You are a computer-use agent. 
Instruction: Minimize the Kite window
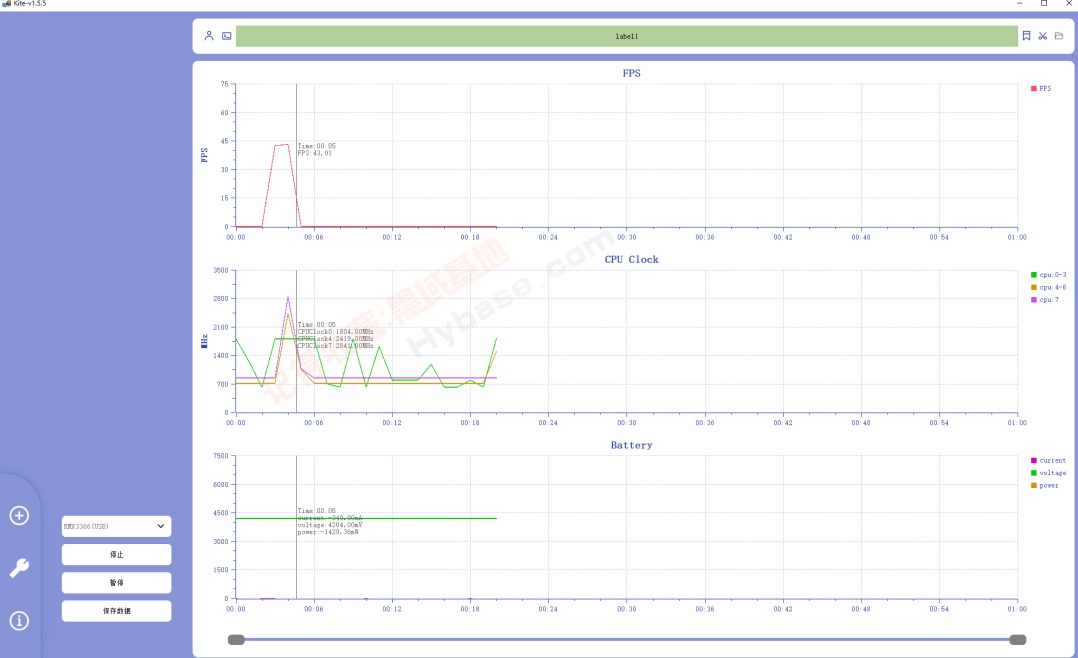1020,3
